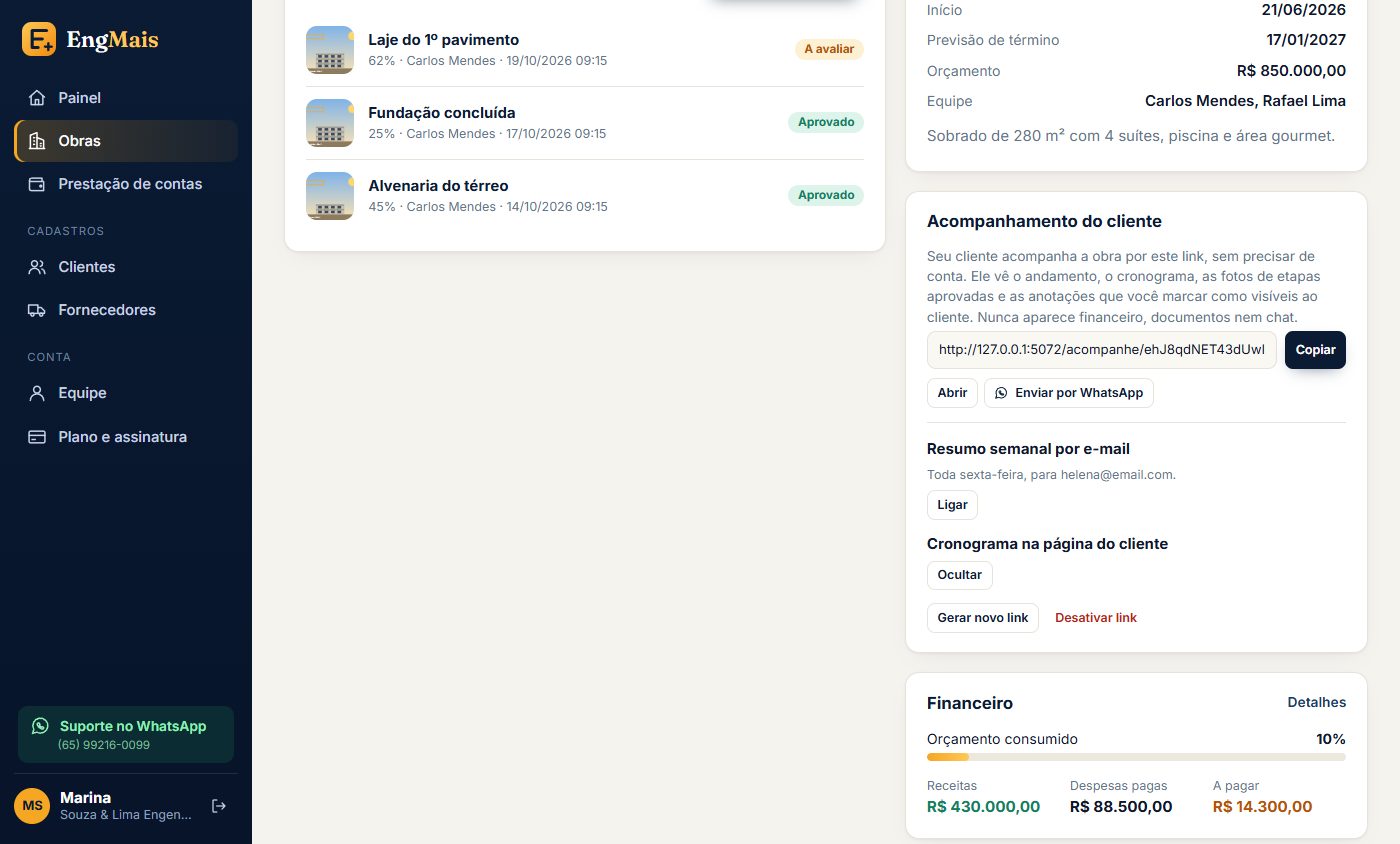Go to the Fornecedores section
This screenshot has width=1400, height=844.
(126, 310)
